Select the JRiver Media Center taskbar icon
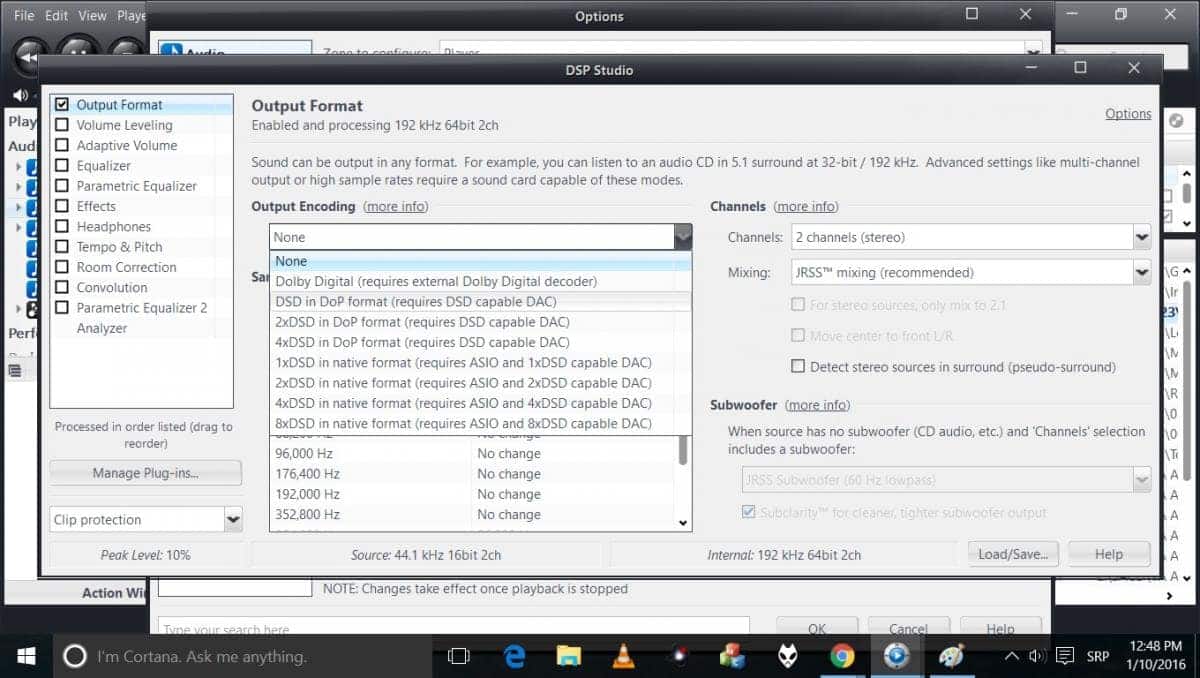This screenshot has width=1200, height=678. 896,657
